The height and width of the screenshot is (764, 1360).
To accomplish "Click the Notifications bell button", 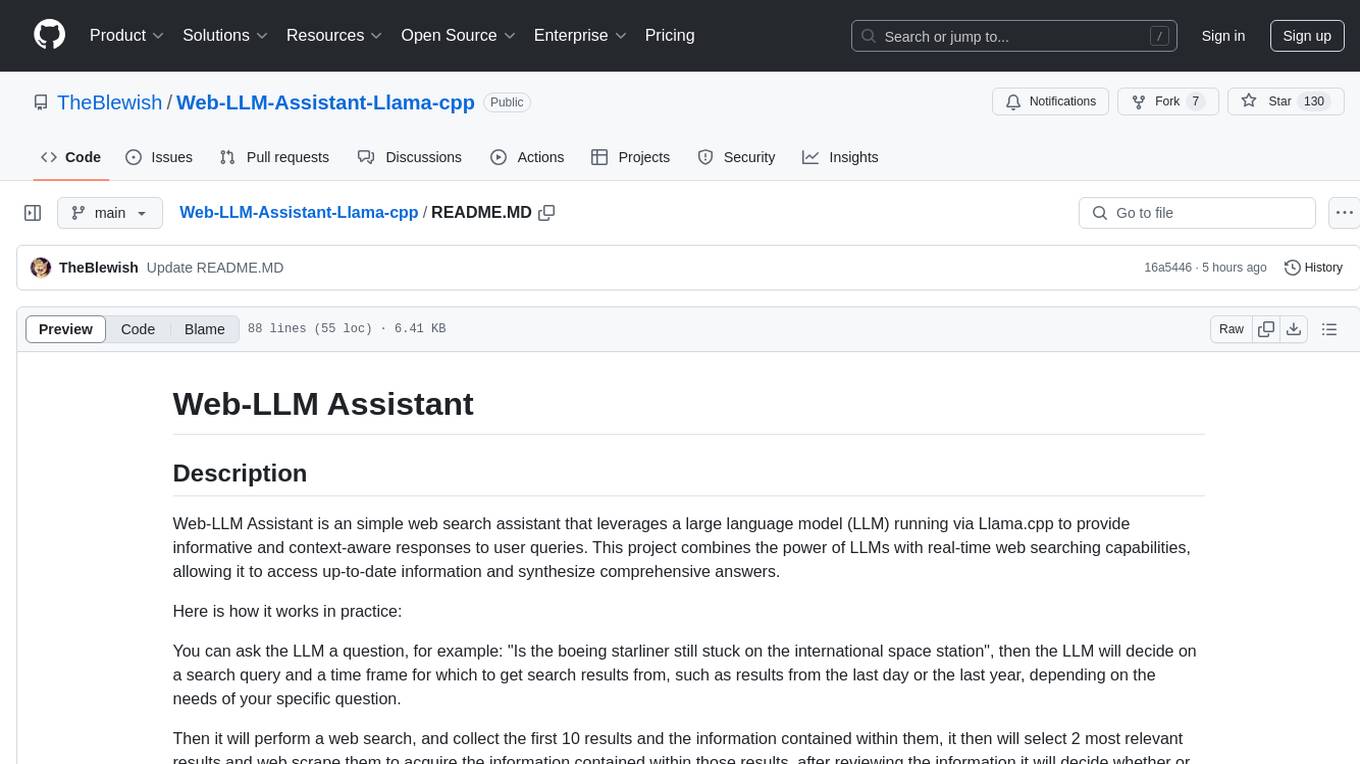I will pyautogui.click(x=1051, y=101).
